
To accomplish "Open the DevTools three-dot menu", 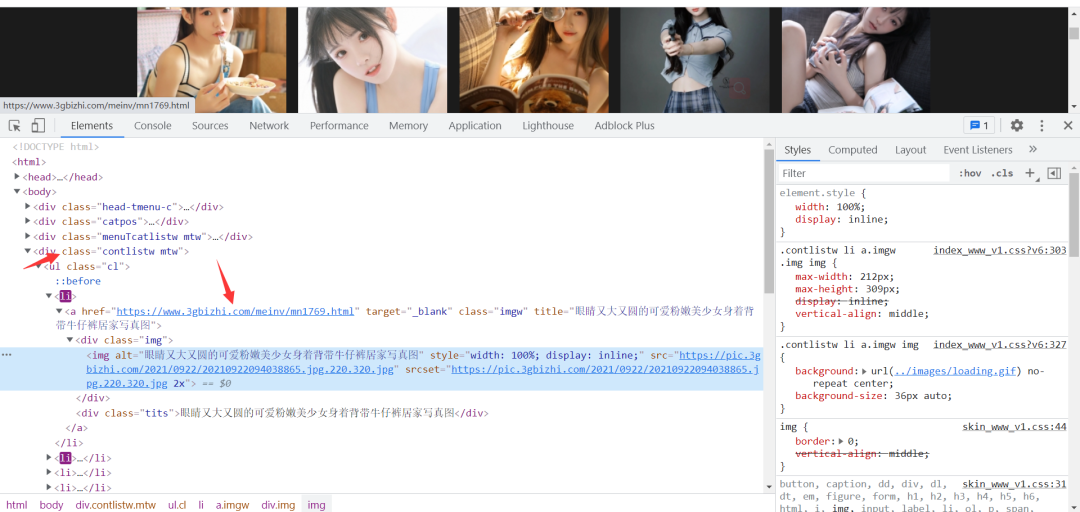I will coord(1042,125).
